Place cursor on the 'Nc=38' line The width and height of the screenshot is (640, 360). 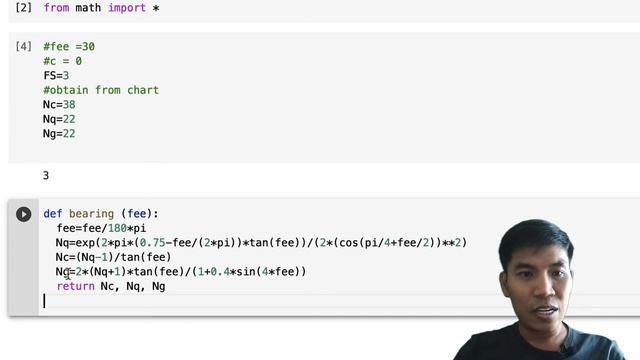59,104
